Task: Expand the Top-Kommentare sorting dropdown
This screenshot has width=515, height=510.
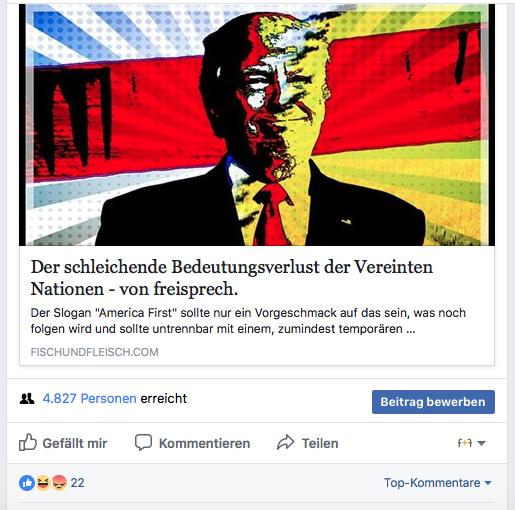Action: [x=438, y=483]
